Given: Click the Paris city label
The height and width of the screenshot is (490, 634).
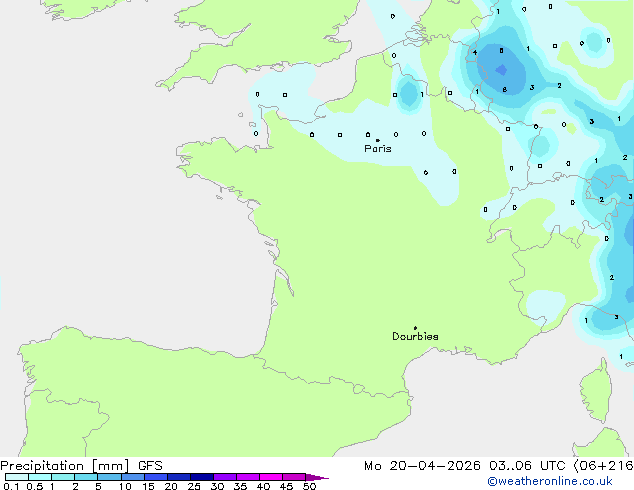Looking at the screenshot, I should pyautogui.click(x=378, y=148).
